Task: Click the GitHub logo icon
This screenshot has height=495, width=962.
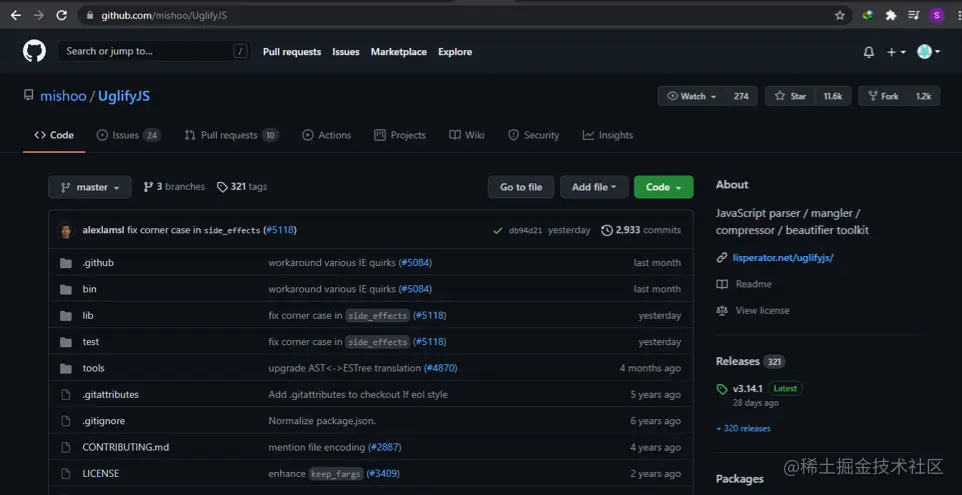Action: coord(34,52)
